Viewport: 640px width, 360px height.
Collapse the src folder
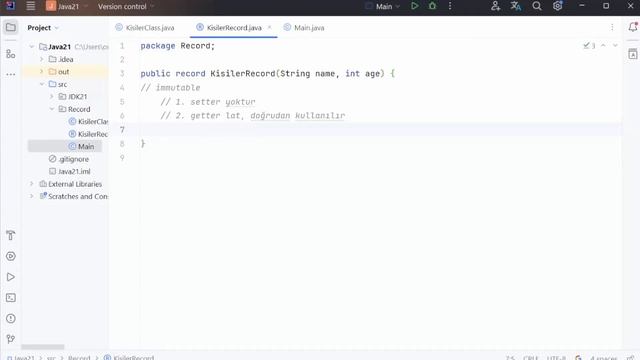(x=42, y=84)
